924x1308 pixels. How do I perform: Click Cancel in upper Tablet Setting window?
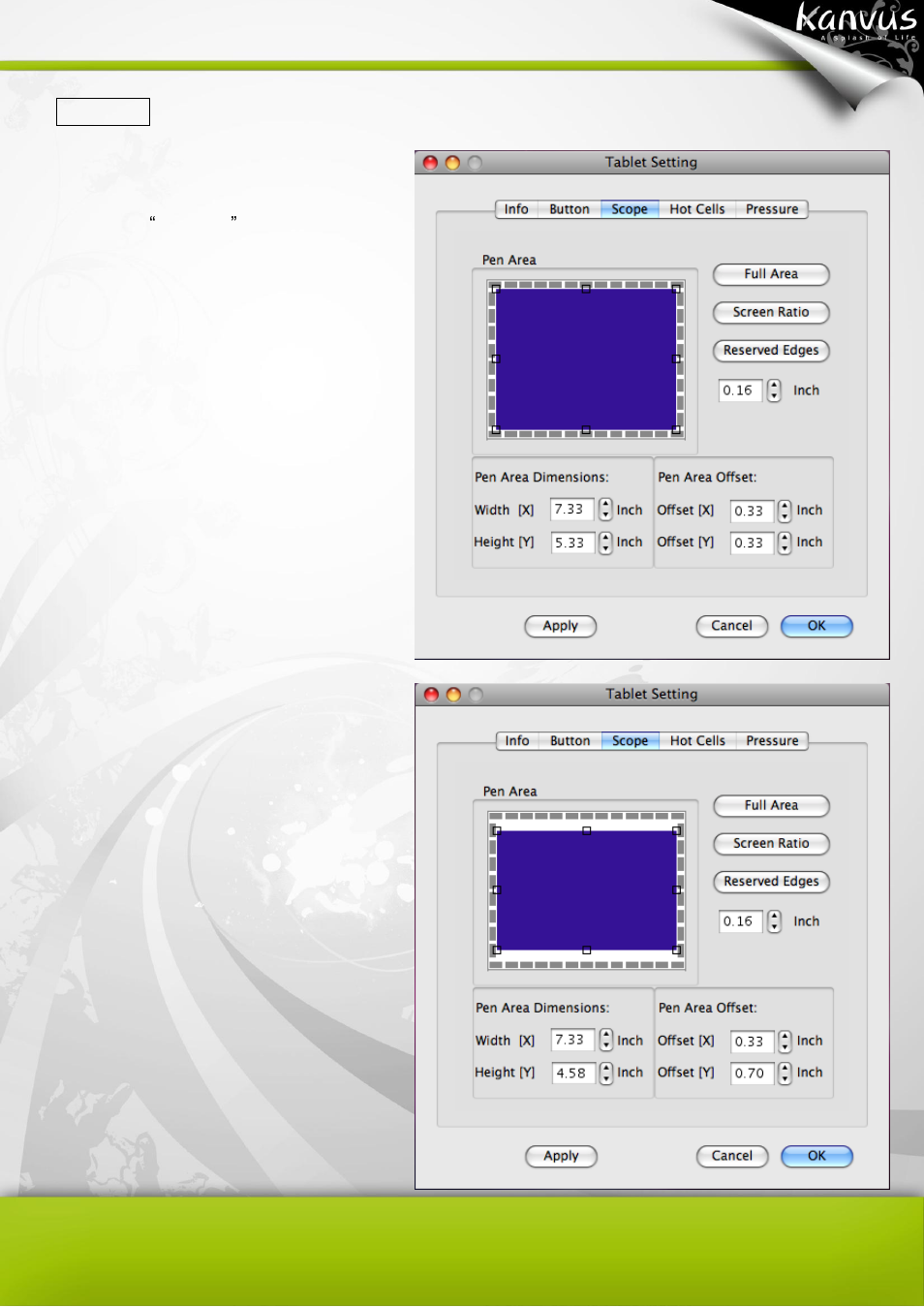pos(732,626)
